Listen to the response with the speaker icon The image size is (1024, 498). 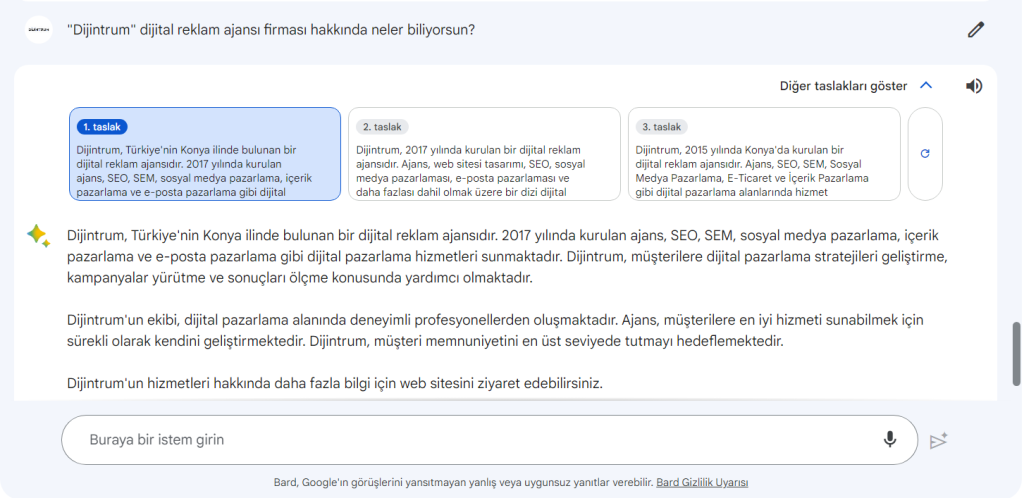(x=974, y=86)
